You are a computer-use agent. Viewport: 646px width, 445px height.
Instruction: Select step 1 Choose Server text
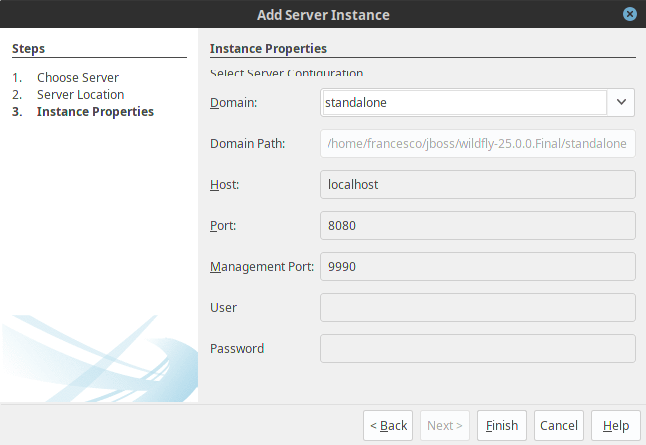tap(78, 77)
